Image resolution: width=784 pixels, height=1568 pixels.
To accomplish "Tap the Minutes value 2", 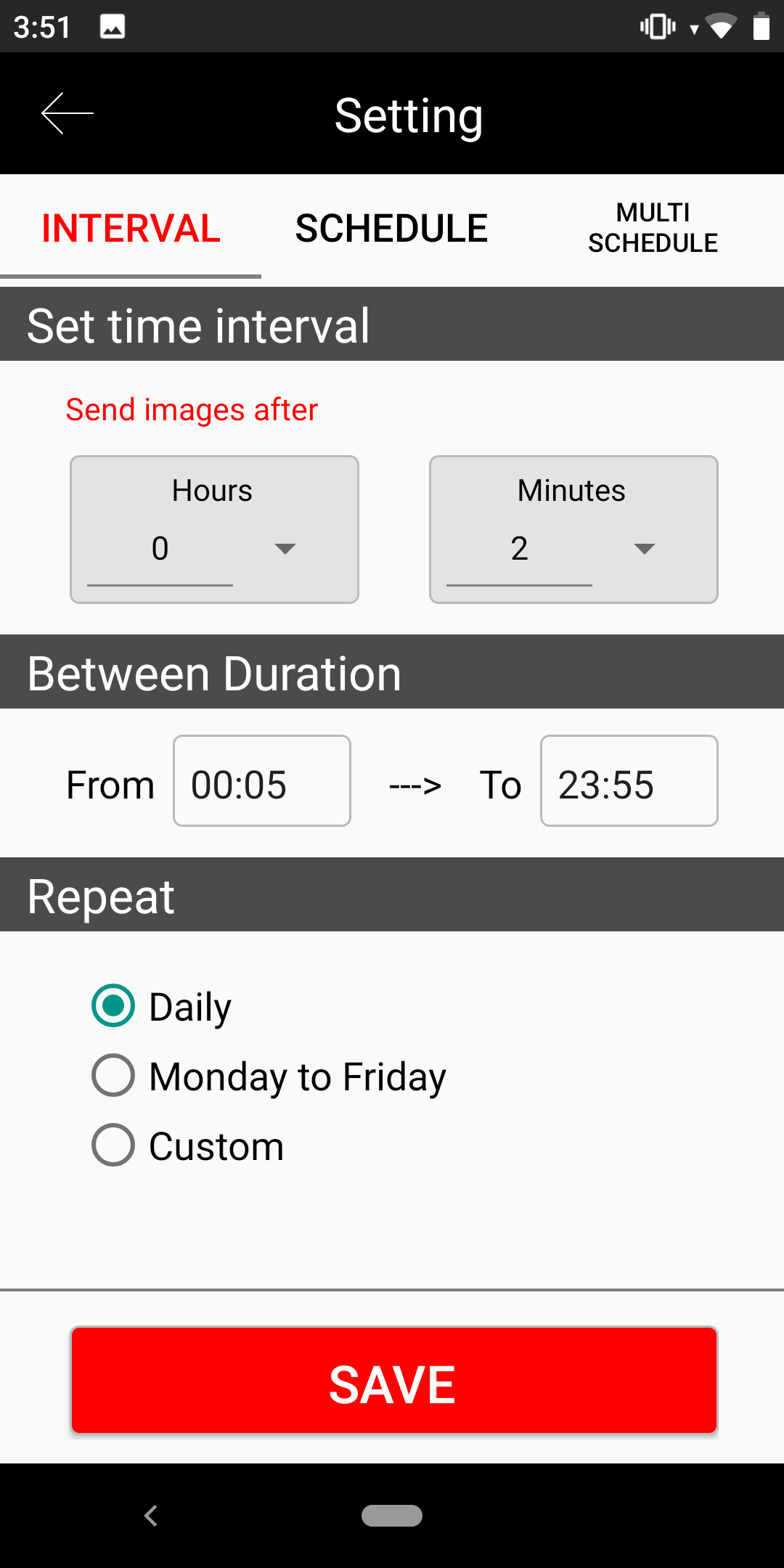I will [519, 549].
